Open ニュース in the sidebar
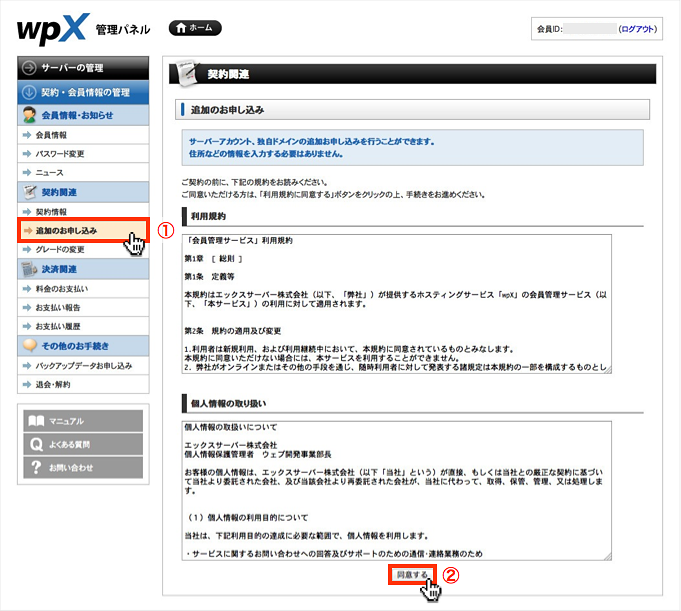The height and width of the screenshot is (611, 681). tap(83, 172)
